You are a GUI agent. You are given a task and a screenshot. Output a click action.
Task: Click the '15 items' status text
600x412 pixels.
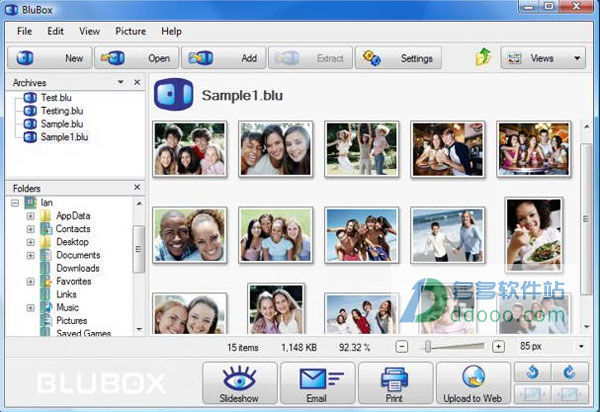pyautogui.click(x=243, y=347)
